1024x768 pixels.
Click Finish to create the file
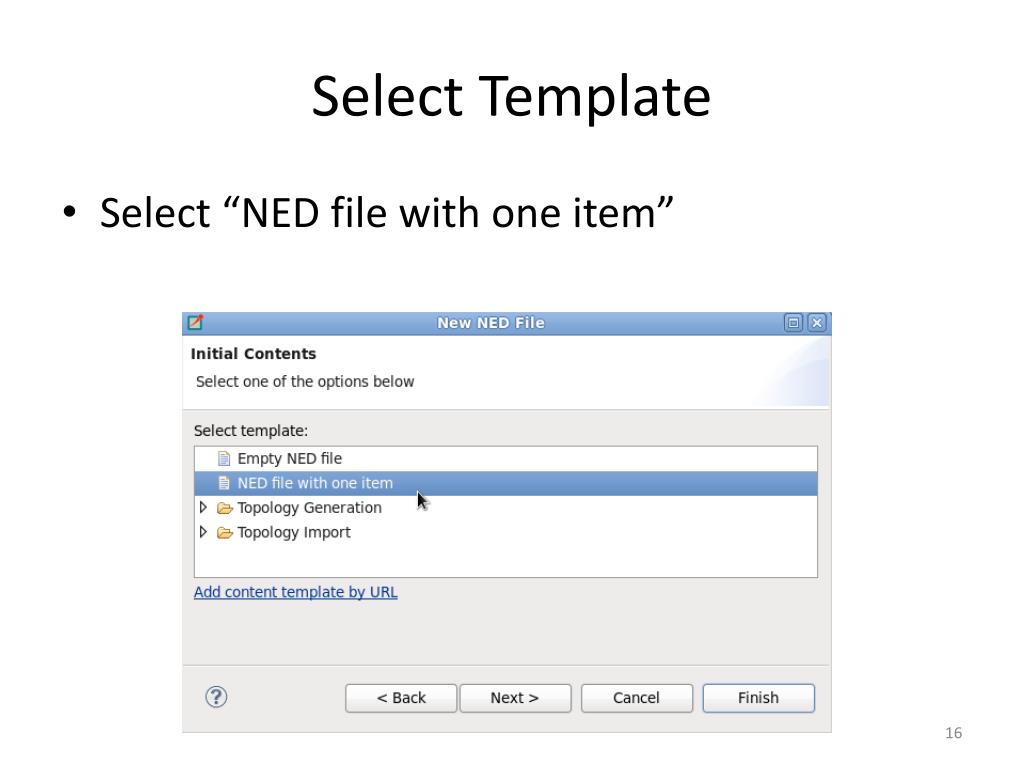[x=758, y=698]
